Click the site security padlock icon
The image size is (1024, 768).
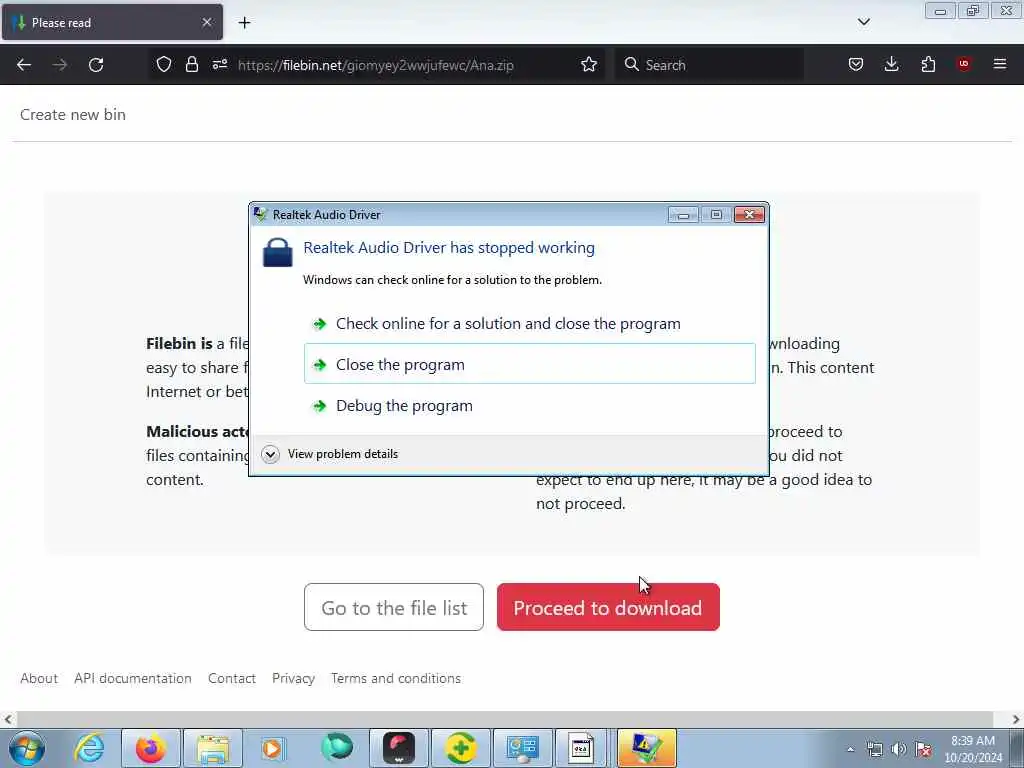click(191, 64)
